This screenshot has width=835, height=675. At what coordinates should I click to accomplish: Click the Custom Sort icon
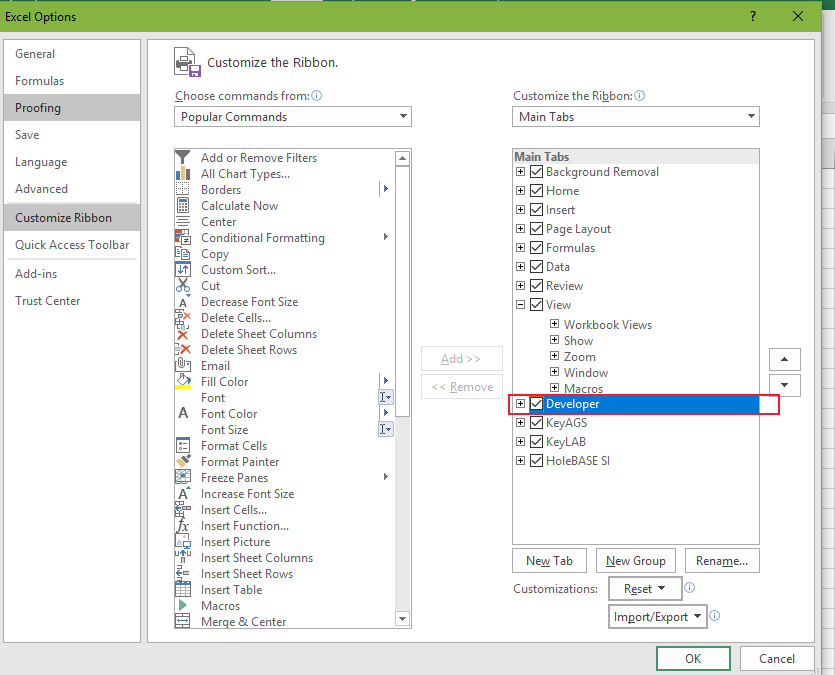pos(183,269)
